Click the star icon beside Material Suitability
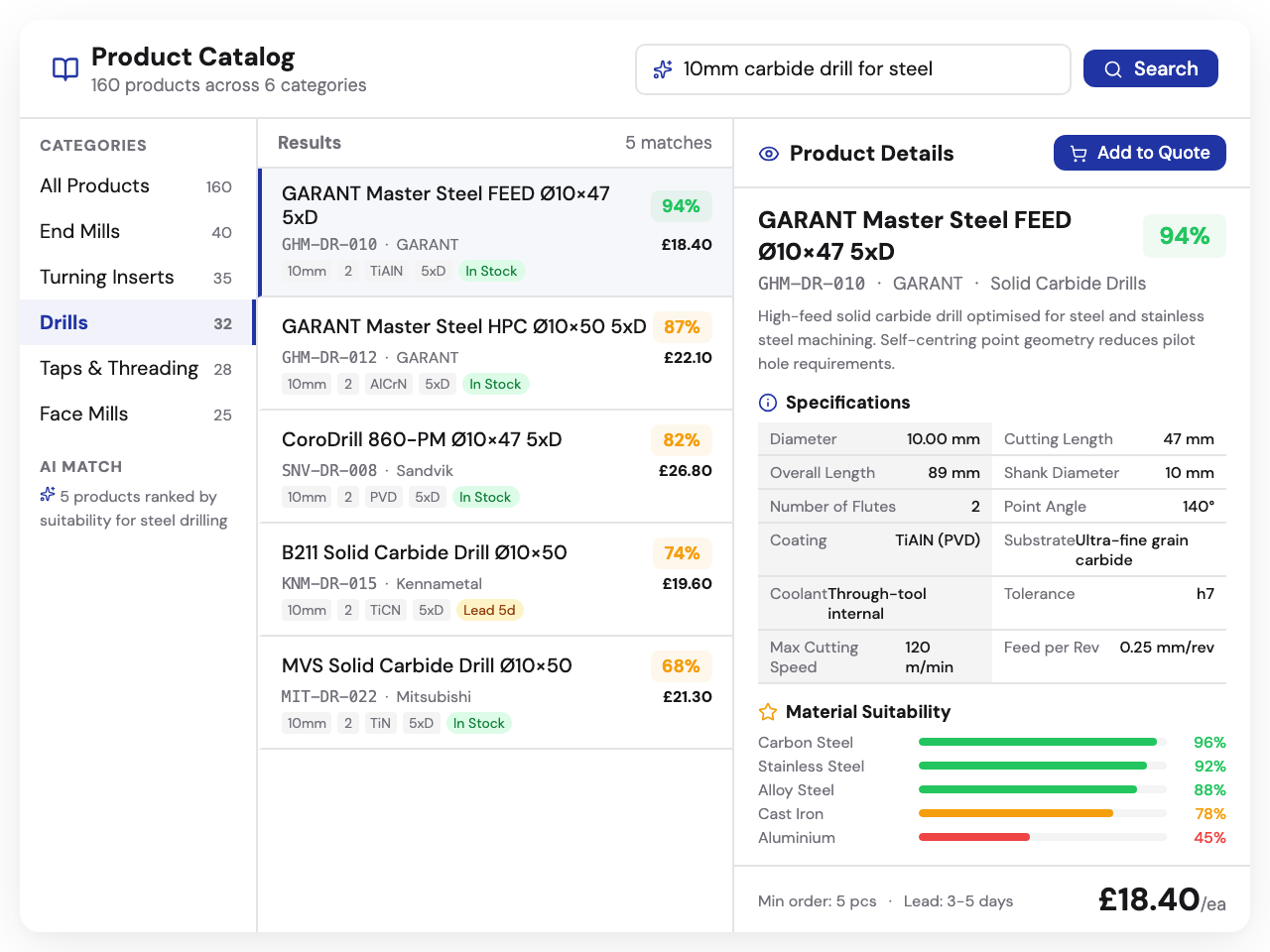Image resolution: width=1270 pixels, height=952 pixels. click(767, 712)
